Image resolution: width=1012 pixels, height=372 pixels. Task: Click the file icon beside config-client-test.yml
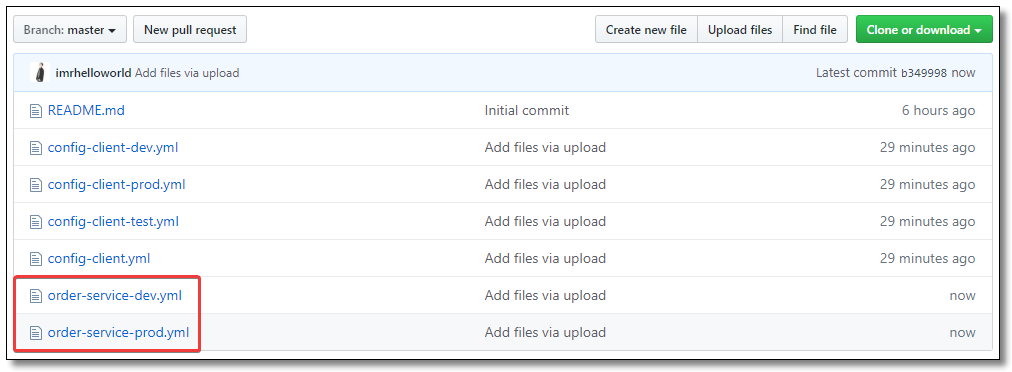tap(35, 222)
